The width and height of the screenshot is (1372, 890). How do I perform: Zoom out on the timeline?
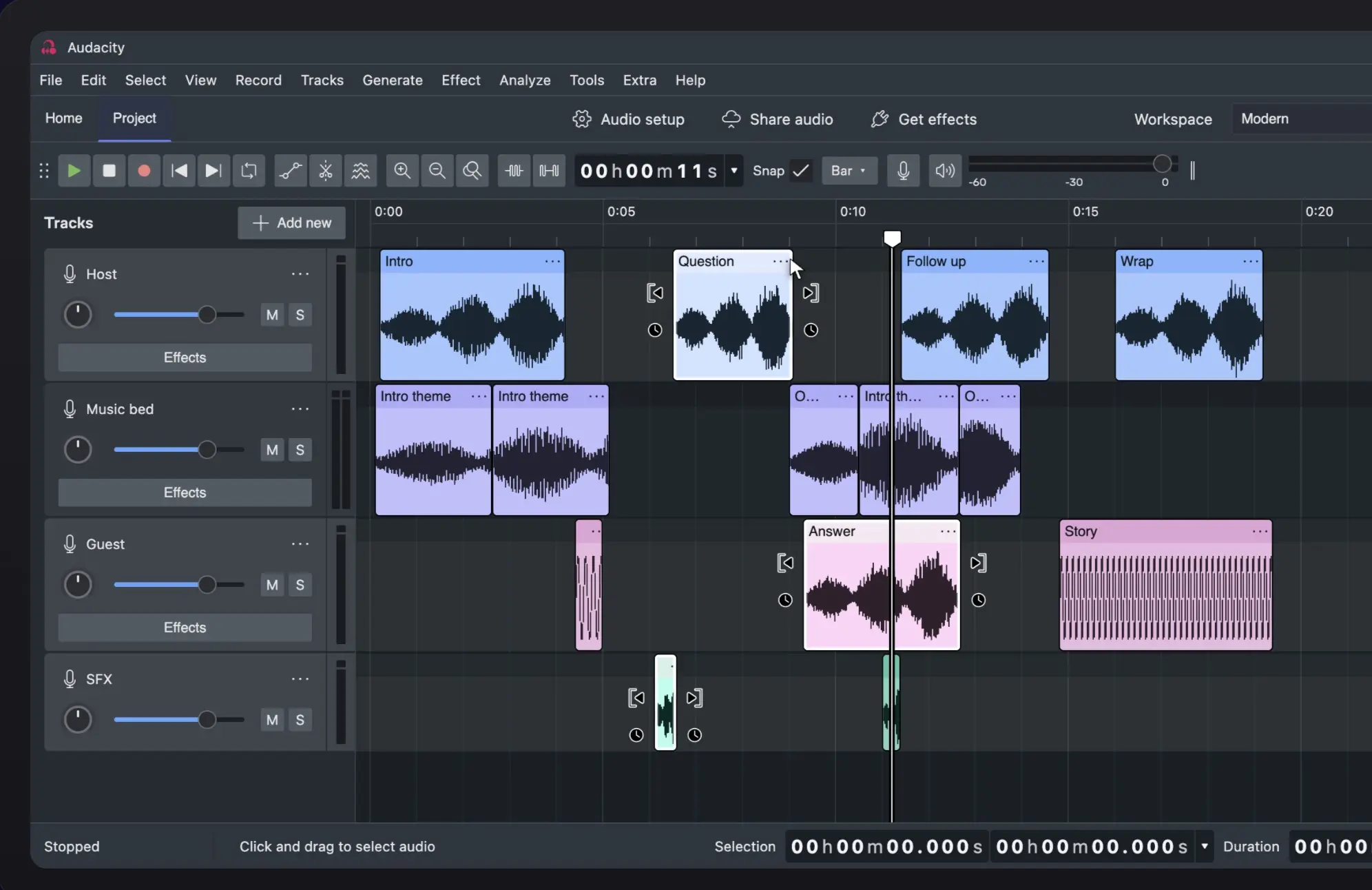point(437,171)
